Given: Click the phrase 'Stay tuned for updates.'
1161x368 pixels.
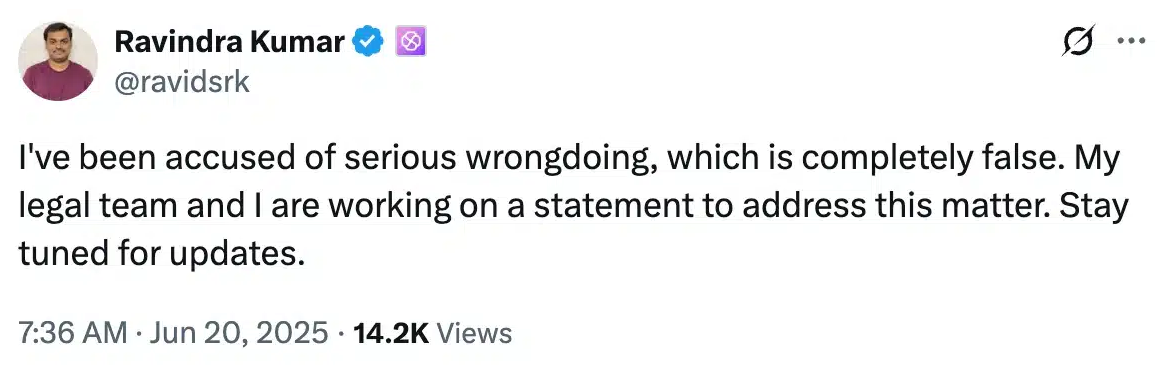Looking at the screenshot, I should (x=572, y=230).
